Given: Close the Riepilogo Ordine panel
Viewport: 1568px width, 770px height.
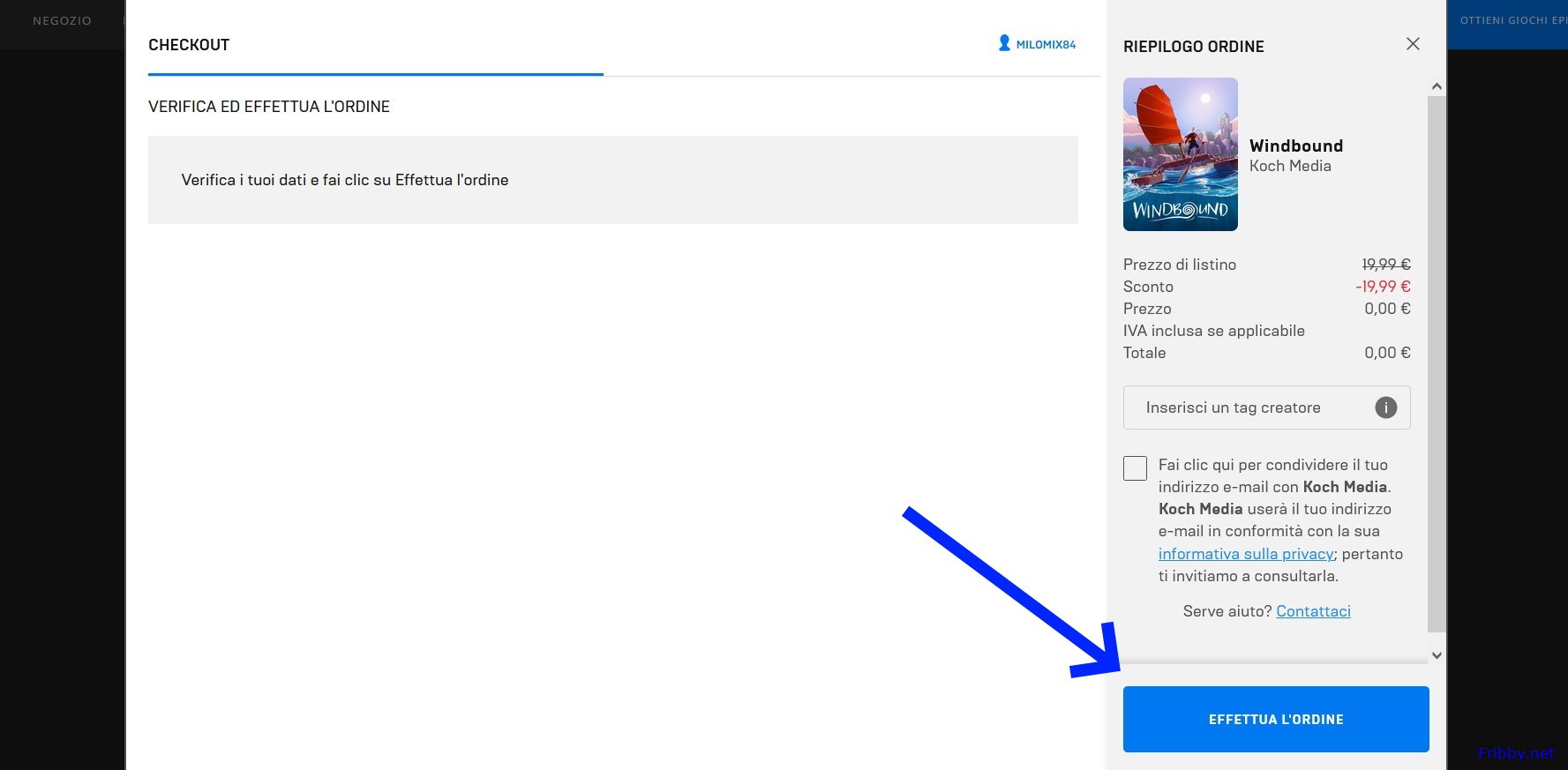Looking at the screenshot, I should tap(1413, 44).
